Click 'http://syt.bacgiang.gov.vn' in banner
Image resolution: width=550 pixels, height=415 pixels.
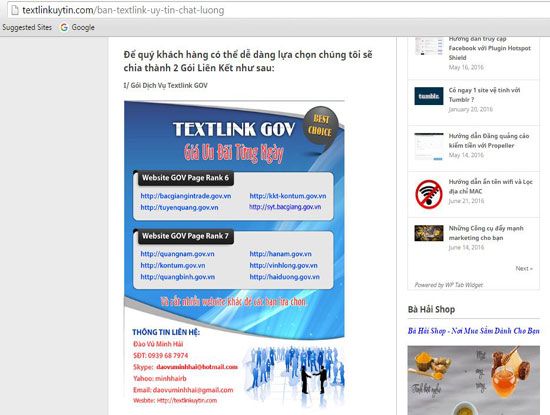[285, 207]
